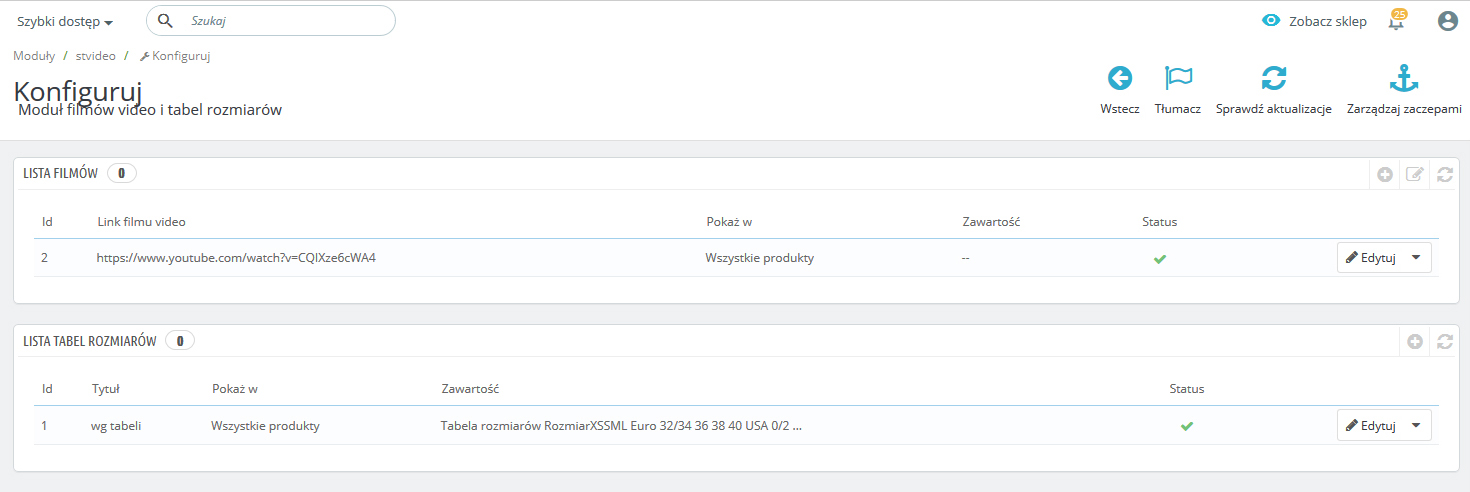
Task: Click Zobacz sklep link
Action: click(1314, 21)
